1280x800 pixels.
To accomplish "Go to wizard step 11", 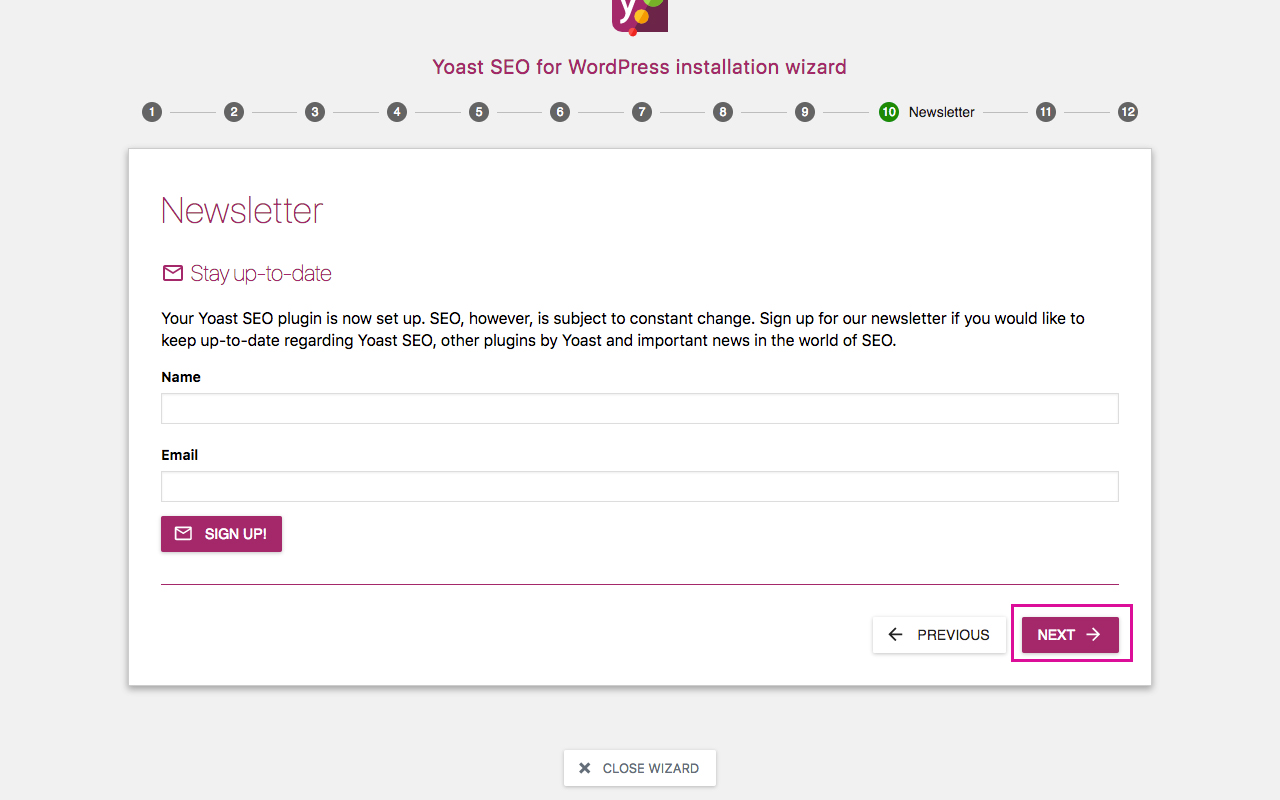I will click(x=1046, y=112).
